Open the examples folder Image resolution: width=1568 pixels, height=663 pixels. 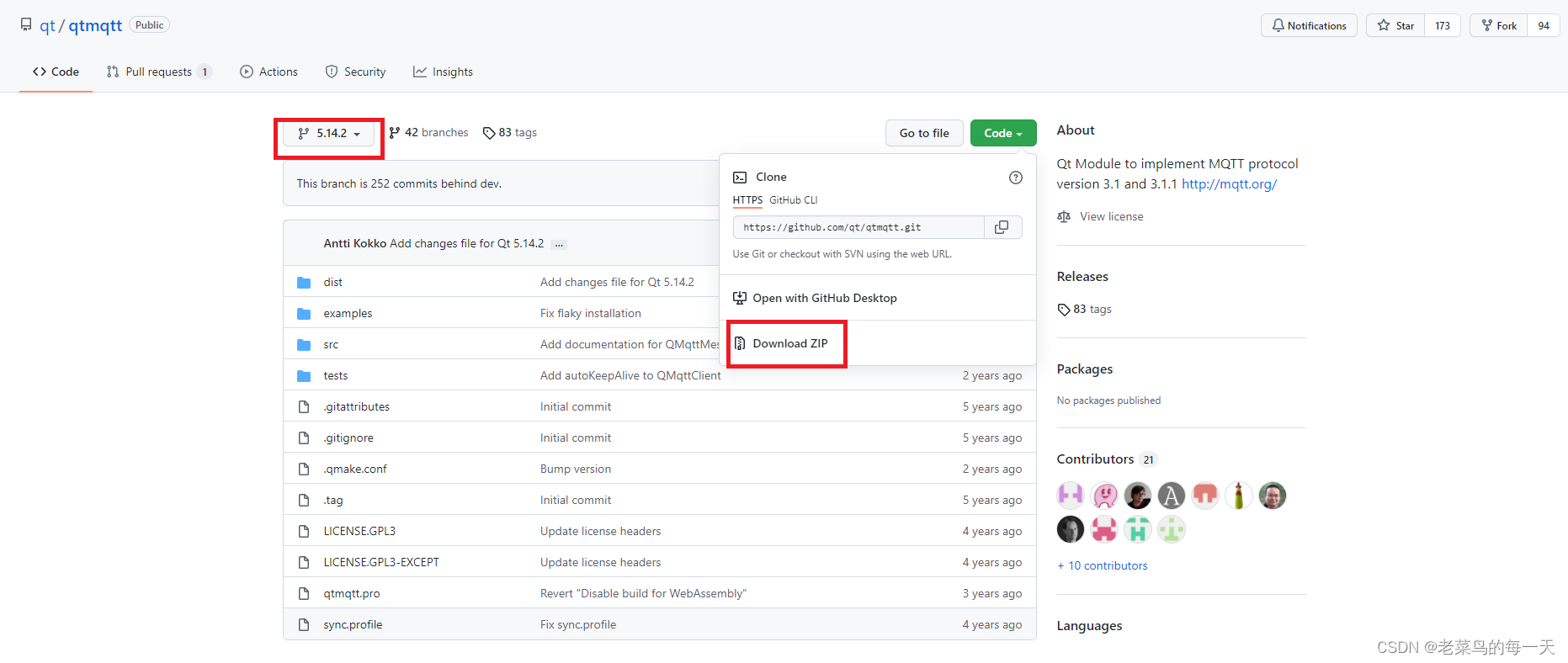[x=348, y=314]
